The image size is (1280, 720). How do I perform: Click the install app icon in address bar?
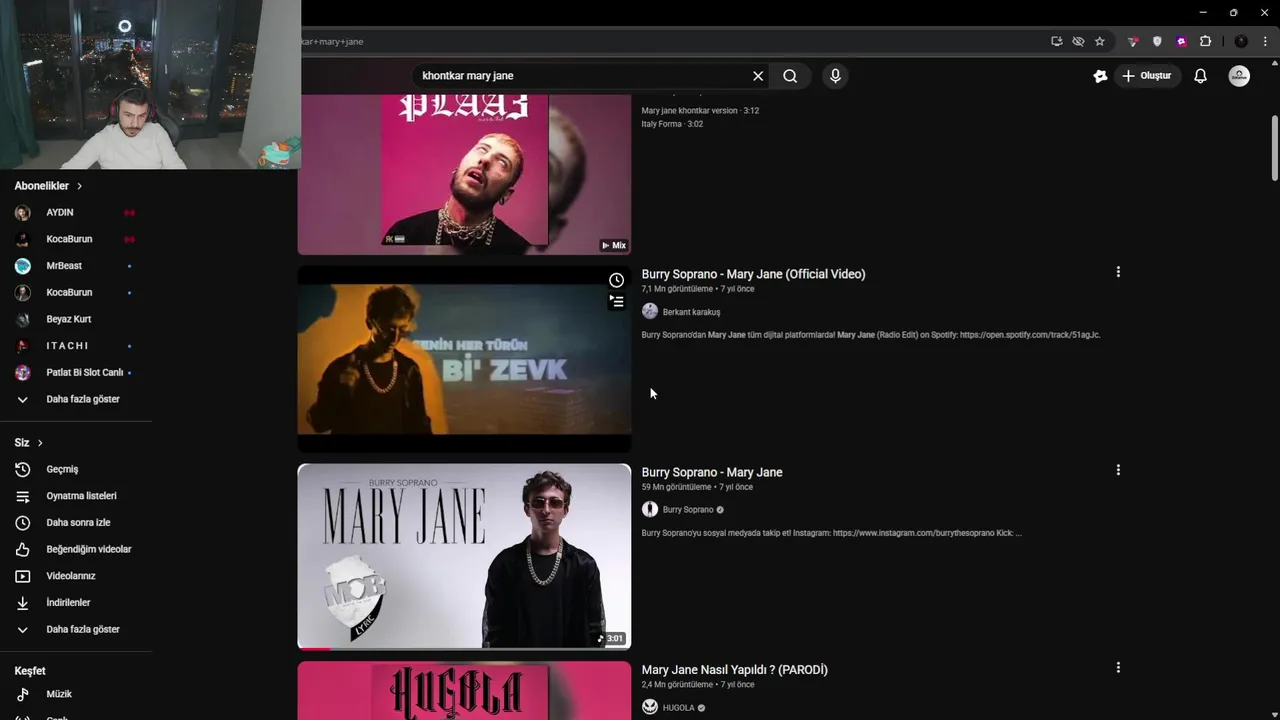pyautogui.click(x=1056, y=42)
